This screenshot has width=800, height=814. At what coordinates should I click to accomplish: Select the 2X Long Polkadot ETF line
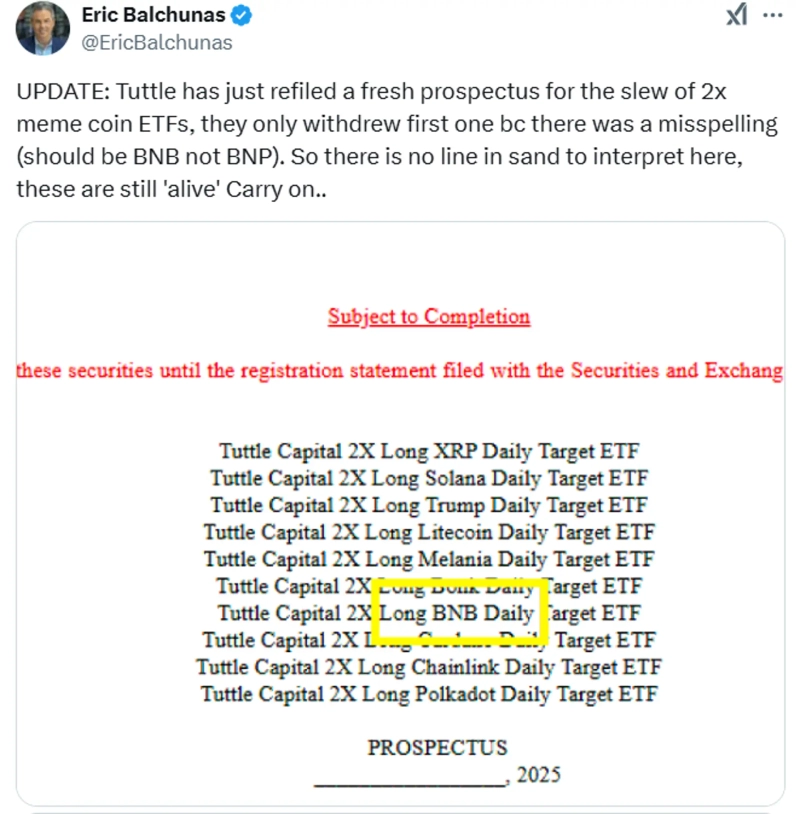coord(429,693)
